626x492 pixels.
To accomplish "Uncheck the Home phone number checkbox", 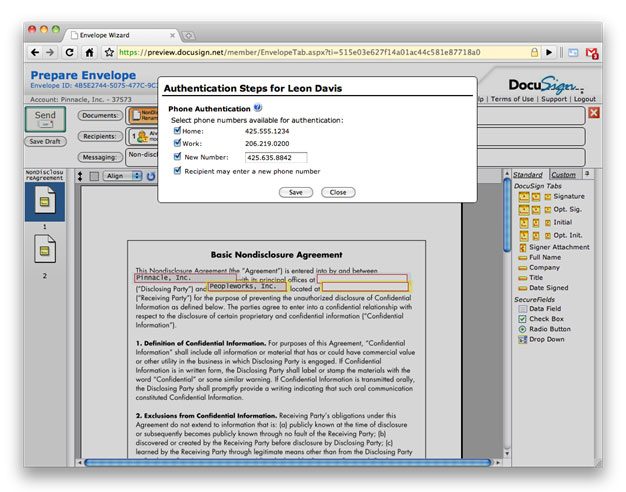I will coord(177,130).
